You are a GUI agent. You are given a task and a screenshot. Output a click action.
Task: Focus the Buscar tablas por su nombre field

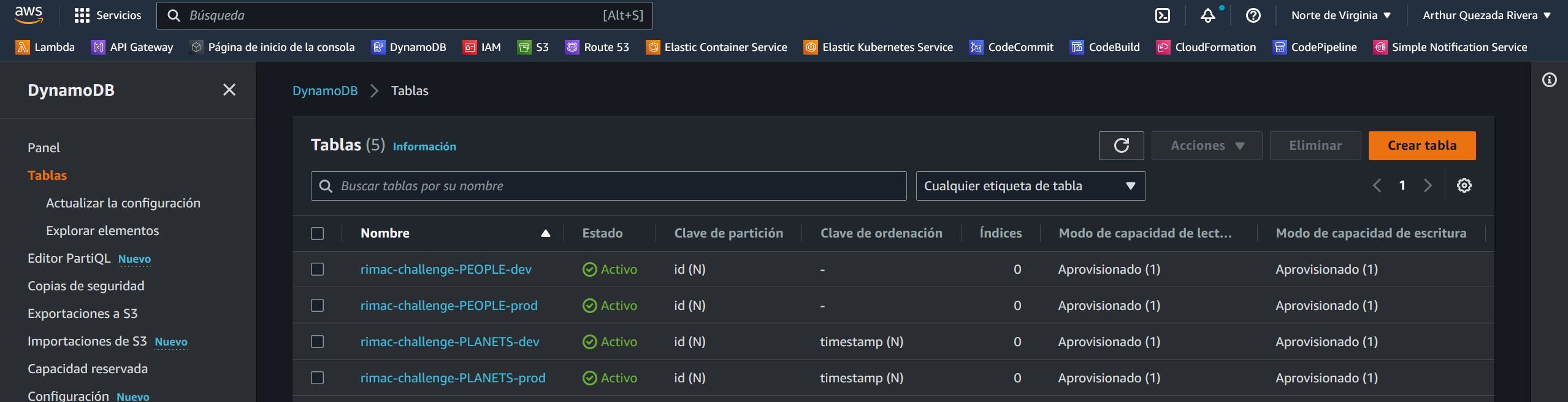[x=608, y=186]
